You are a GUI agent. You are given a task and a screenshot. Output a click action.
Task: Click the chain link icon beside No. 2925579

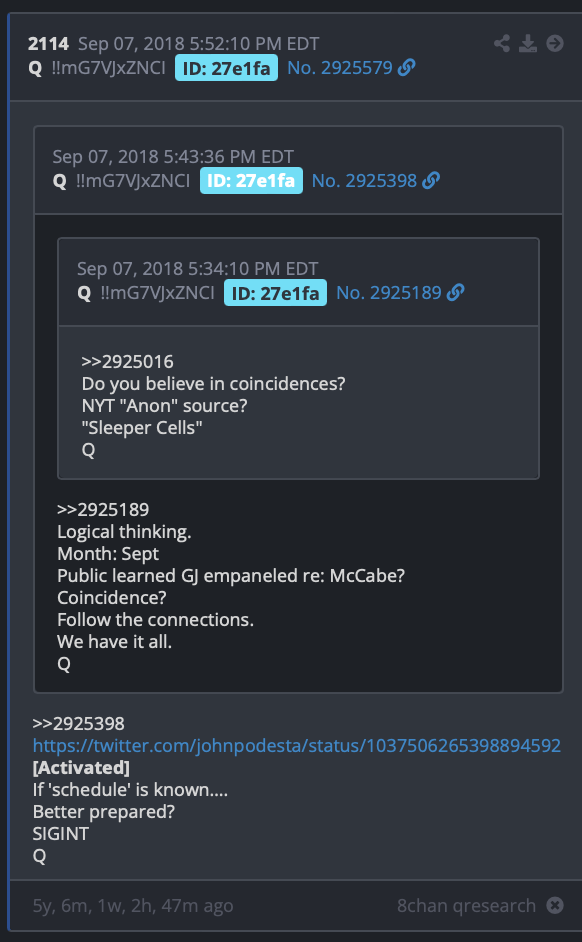(x=407, y=68)
